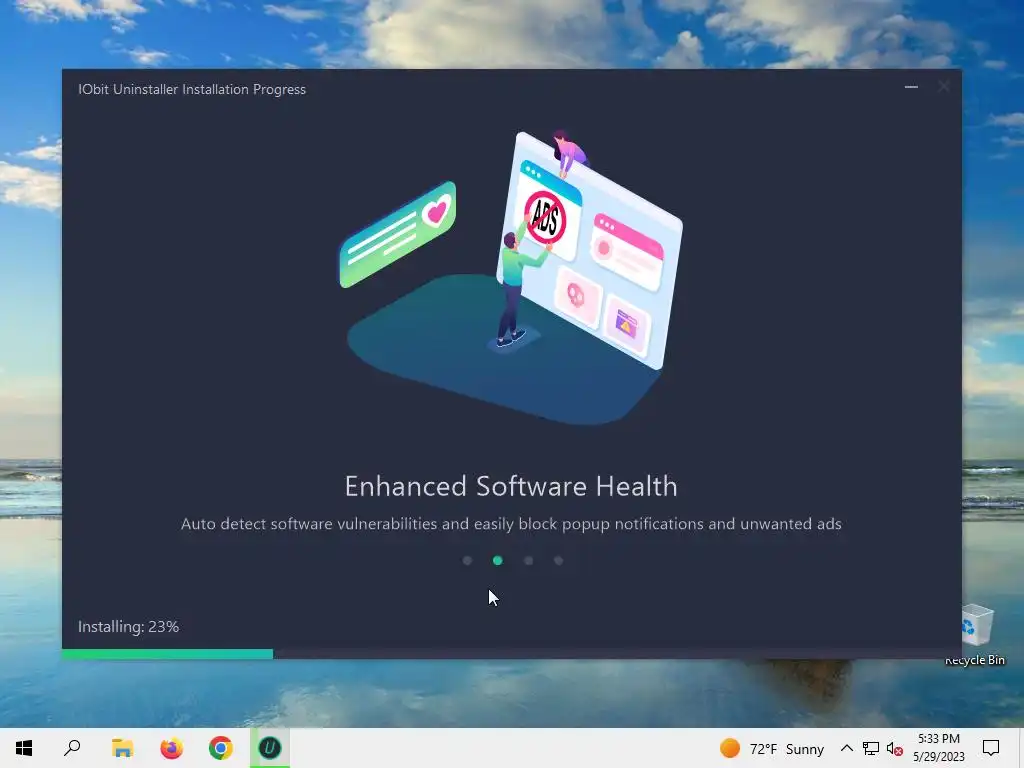
Task: Open the network status tray icon
Action: [x=871, y=748]
